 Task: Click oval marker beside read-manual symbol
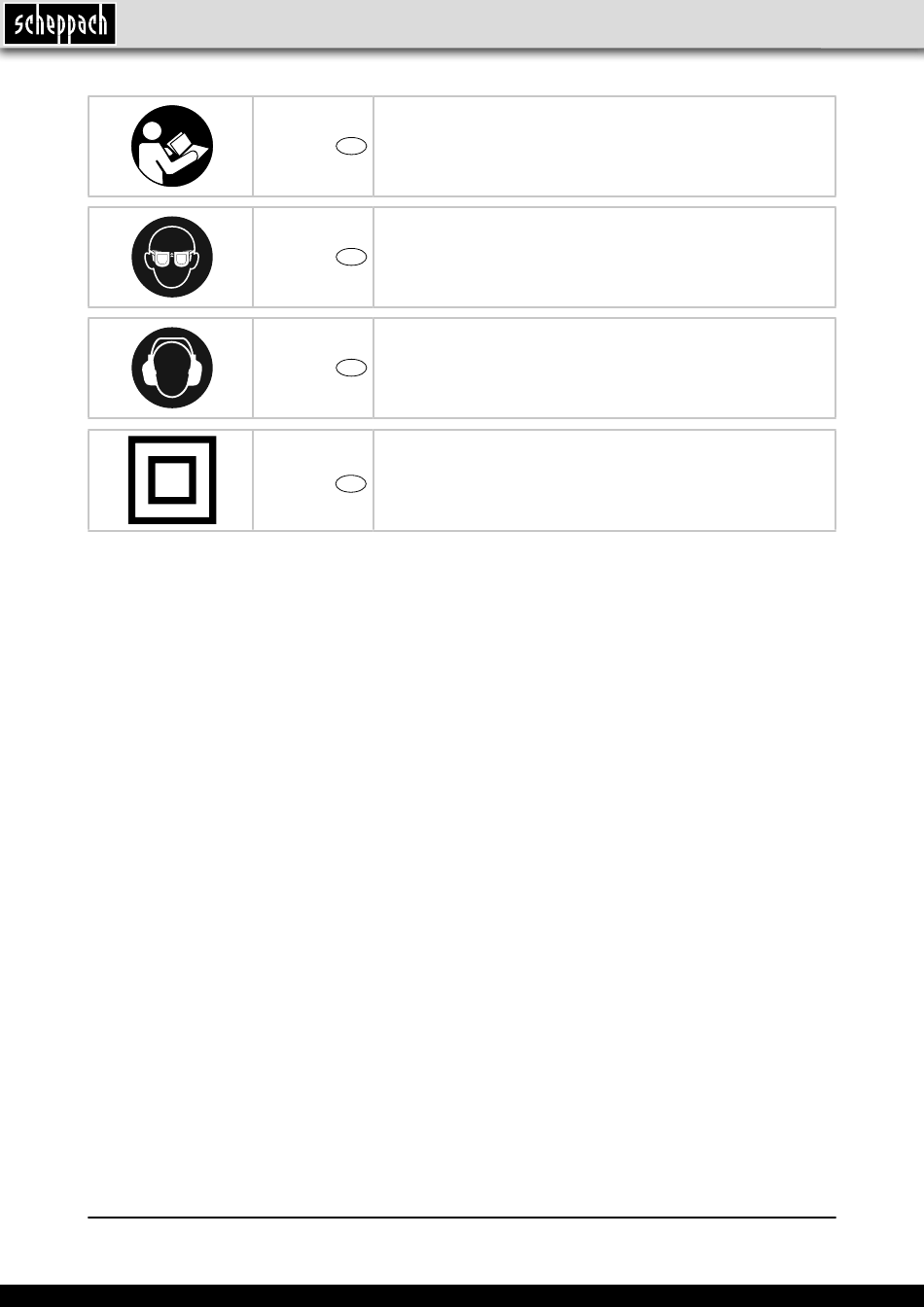351,146
